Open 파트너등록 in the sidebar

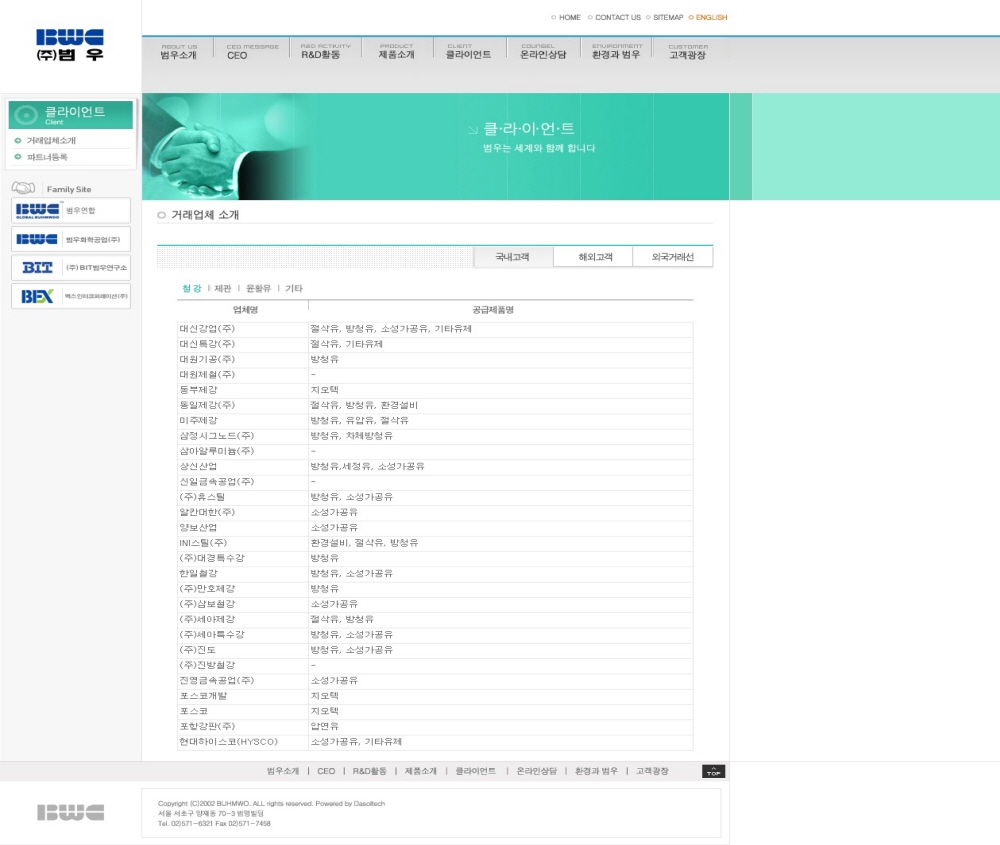tap(47, 157)
